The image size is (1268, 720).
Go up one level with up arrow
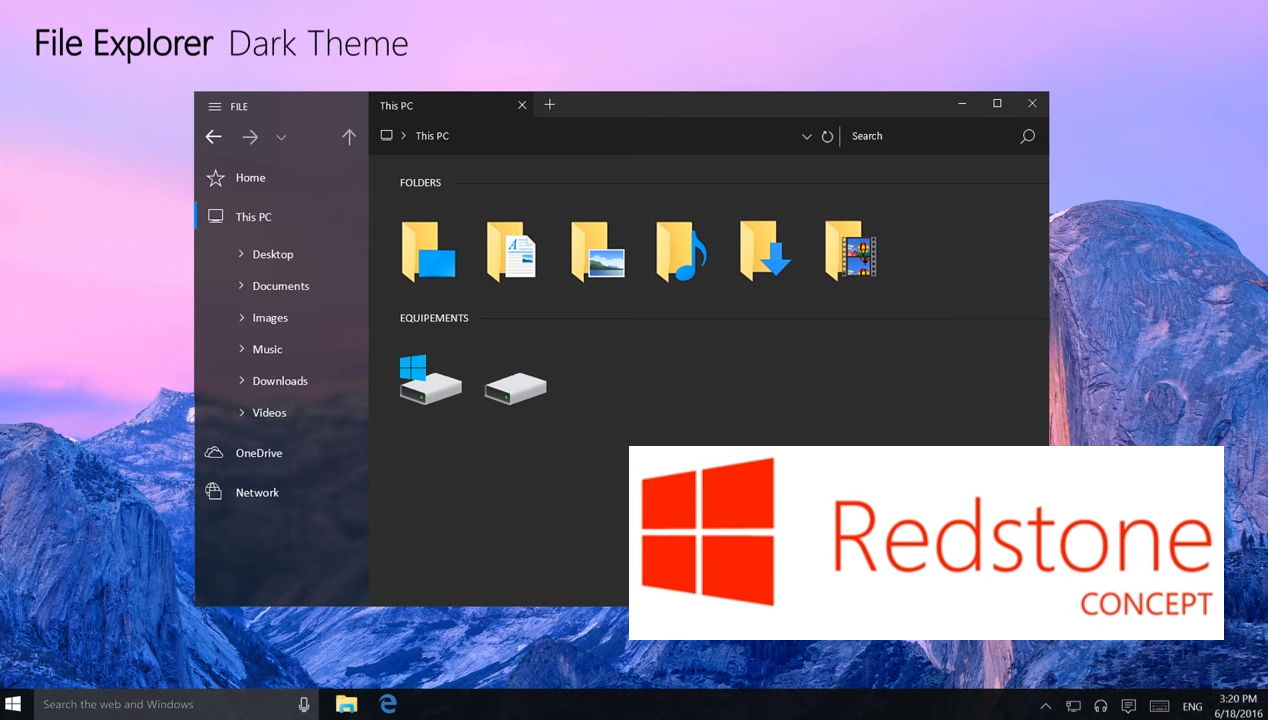(x=349, y=137)
